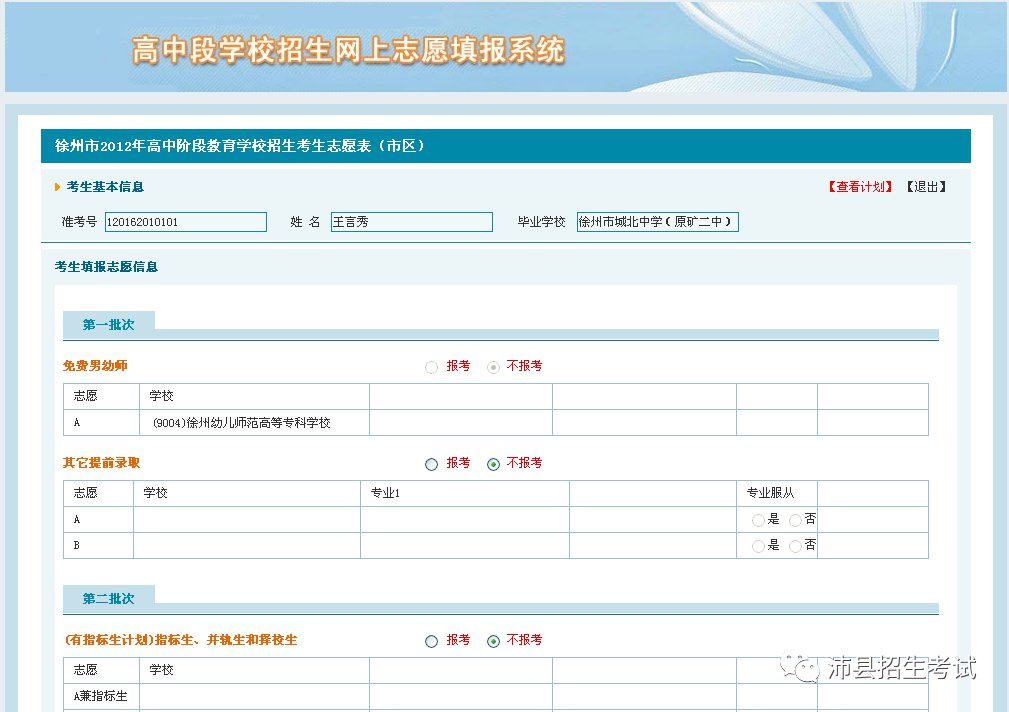Click the orange arrow beside 考生基本信息
The image size is (1009, 712).
58,187
